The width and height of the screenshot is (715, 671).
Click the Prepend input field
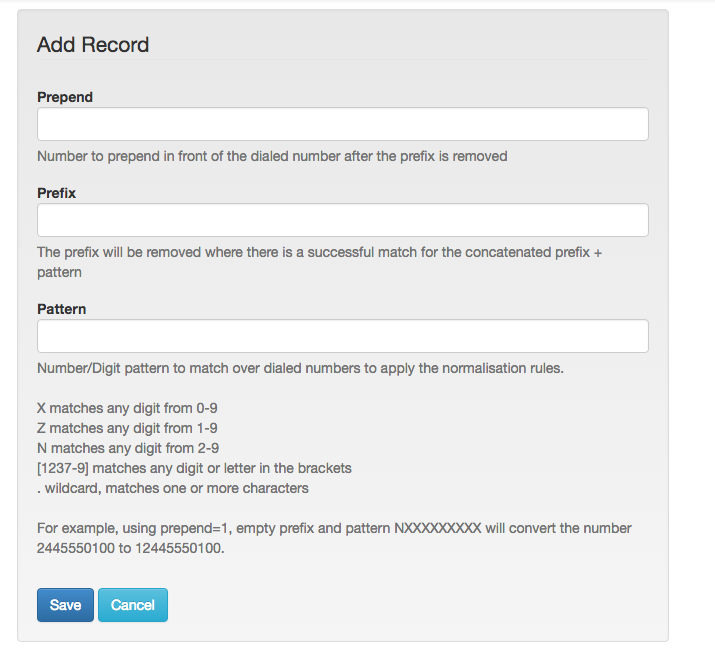pos(342,124)
